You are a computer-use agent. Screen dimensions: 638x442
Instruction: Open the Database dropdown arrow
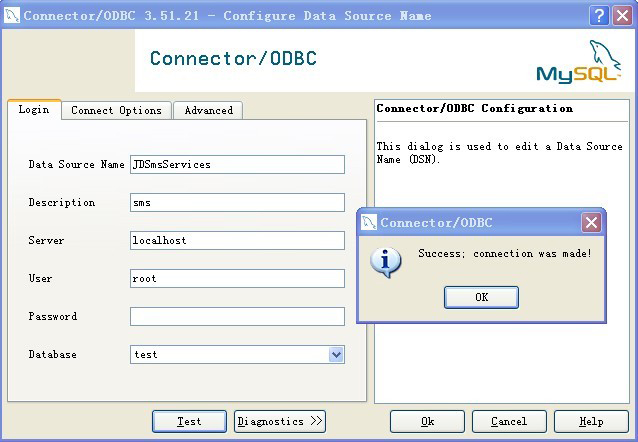click(x=336, y=354)
